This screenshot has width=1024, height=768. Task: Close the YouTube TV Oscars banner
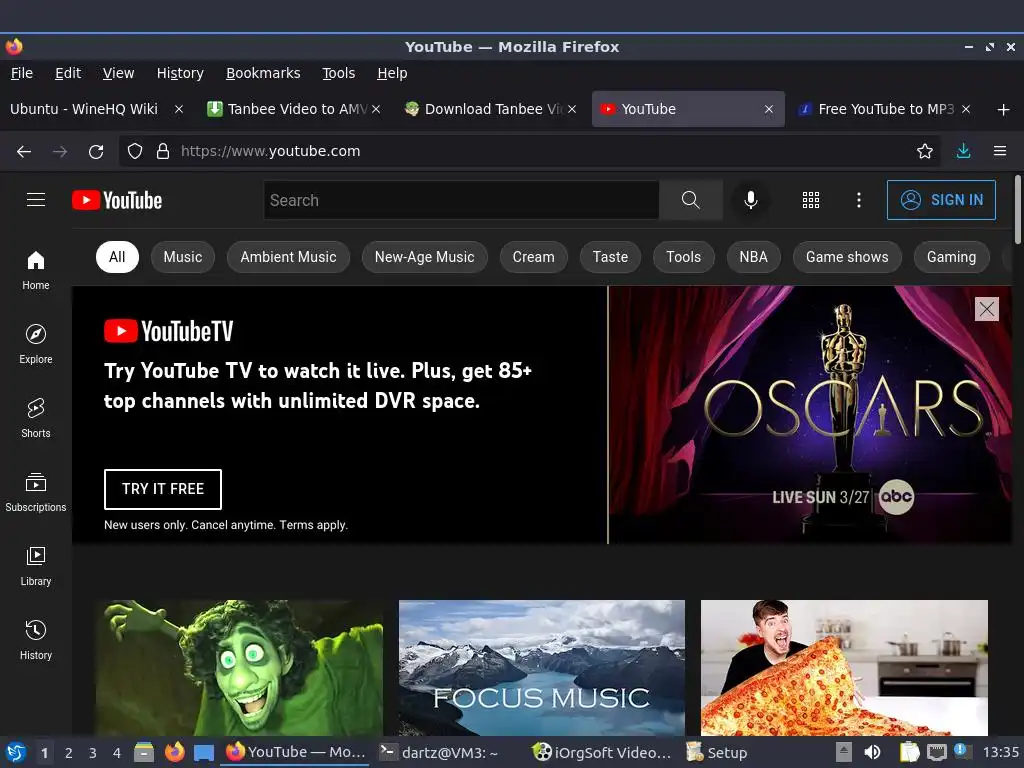pos(986,309)
